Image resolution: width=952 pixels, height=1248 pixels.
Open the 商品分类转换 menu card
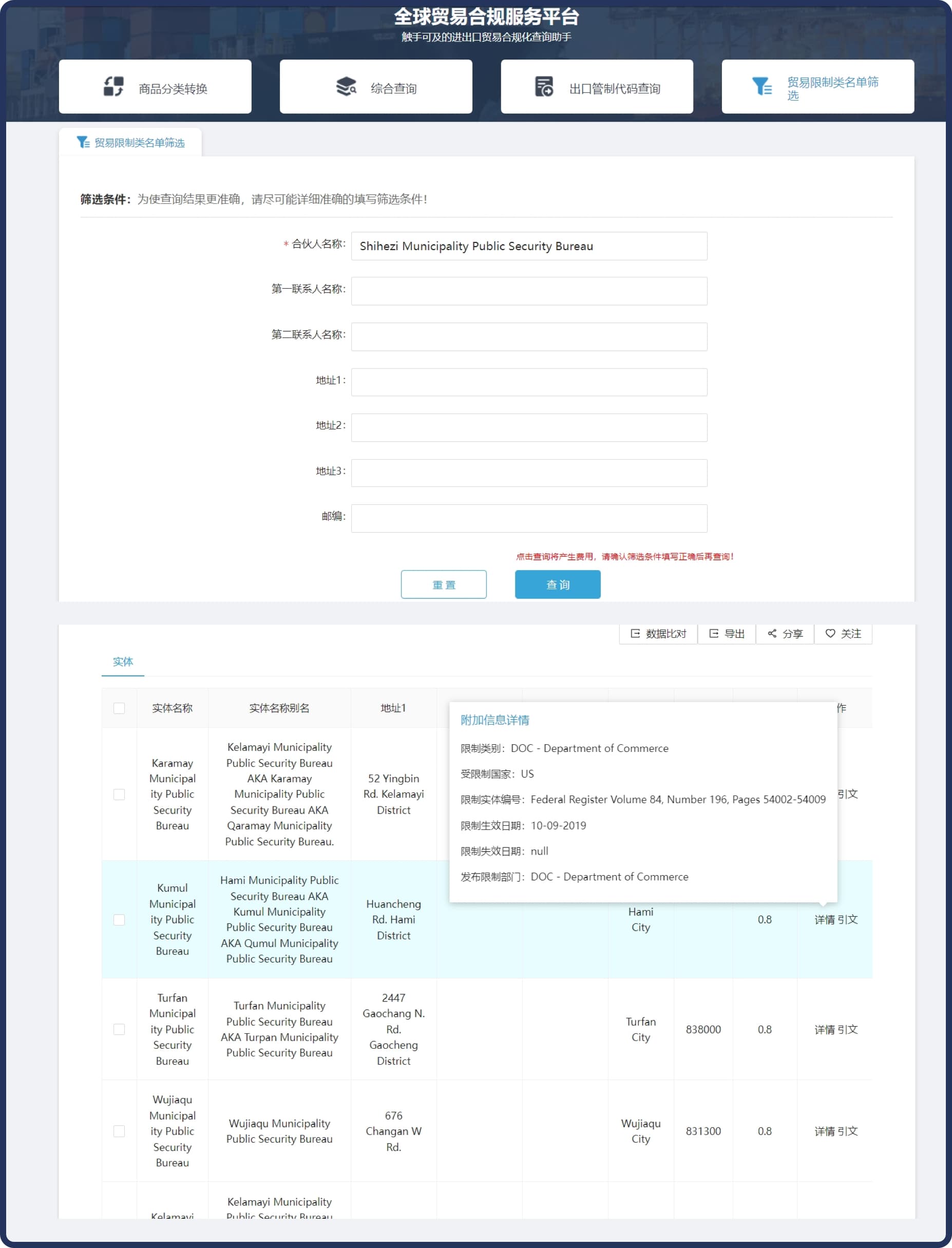pyautogui.click(x=155, y=87)
